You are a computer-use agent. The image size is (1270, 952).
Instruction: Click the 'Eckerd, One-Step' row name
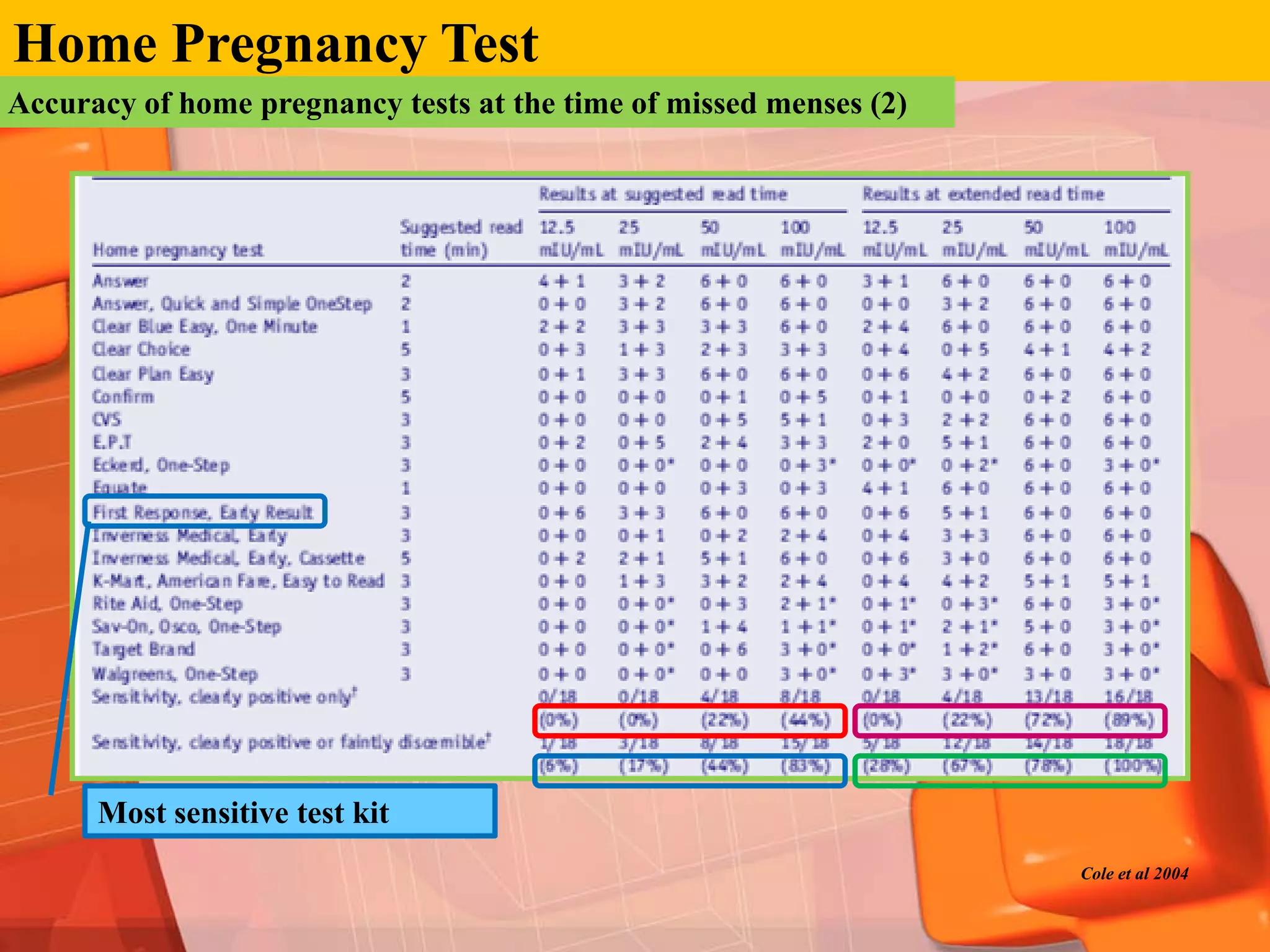(161, 465)
